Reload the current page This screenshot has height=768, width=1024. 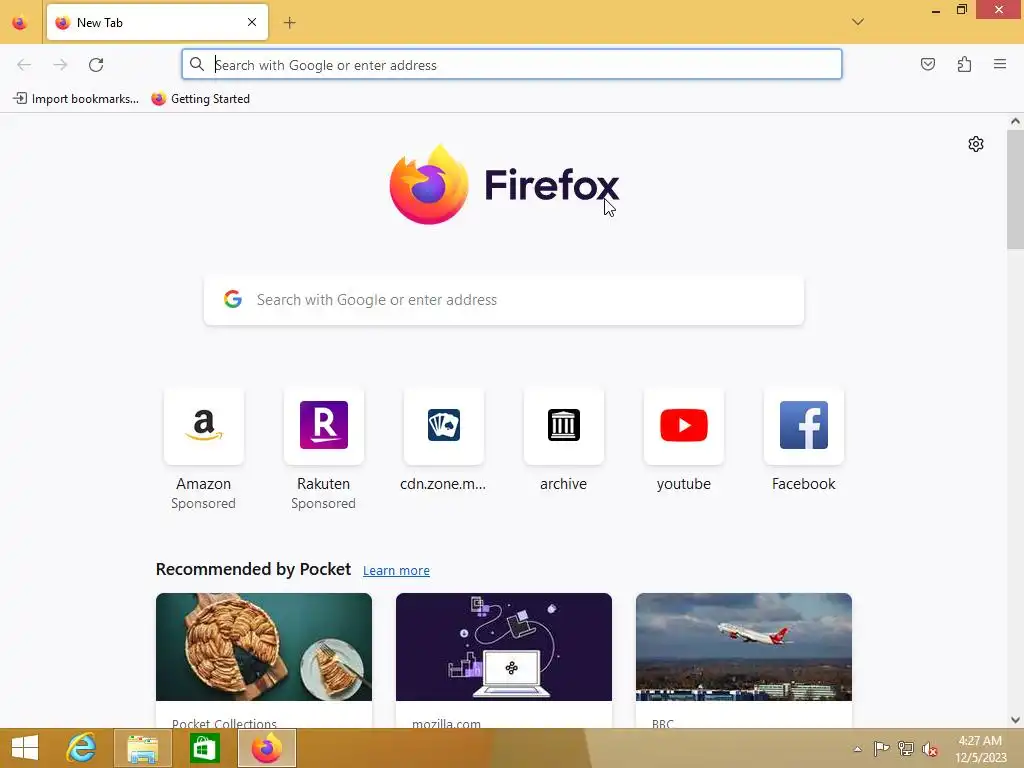96,65
